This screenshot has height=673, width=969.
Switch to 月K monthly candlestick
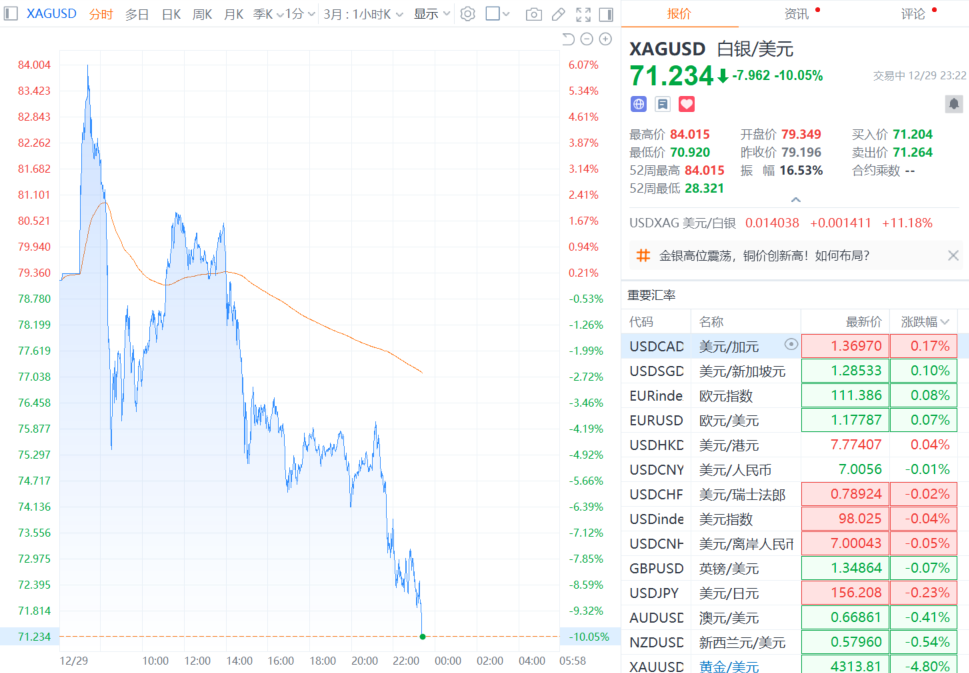tap(233, 14)
